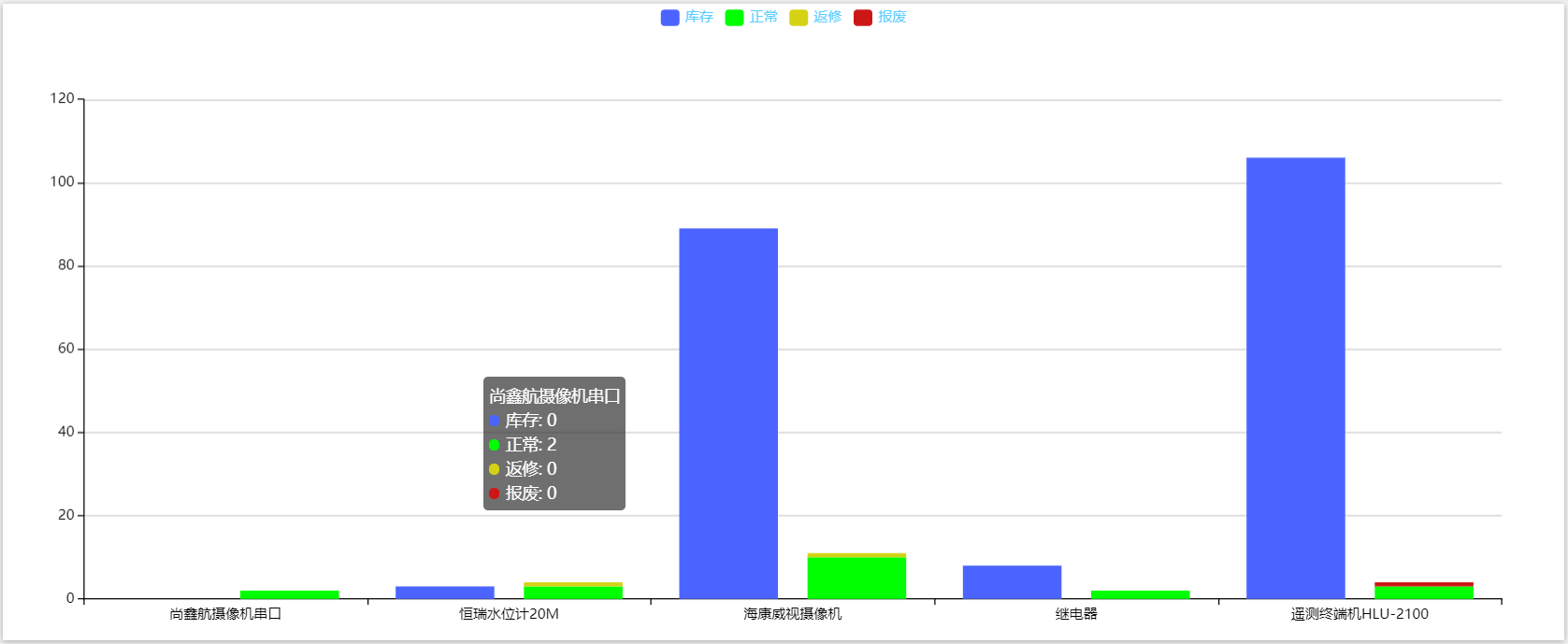Click the axis label 遥测终端机HLU-2100

[x=1359, y=614]
